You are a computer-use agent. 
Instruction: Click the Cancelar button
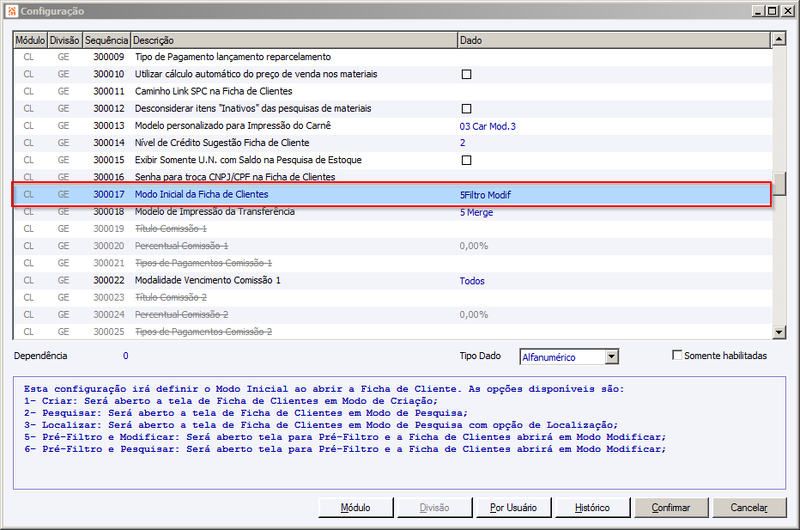[749, 508]
